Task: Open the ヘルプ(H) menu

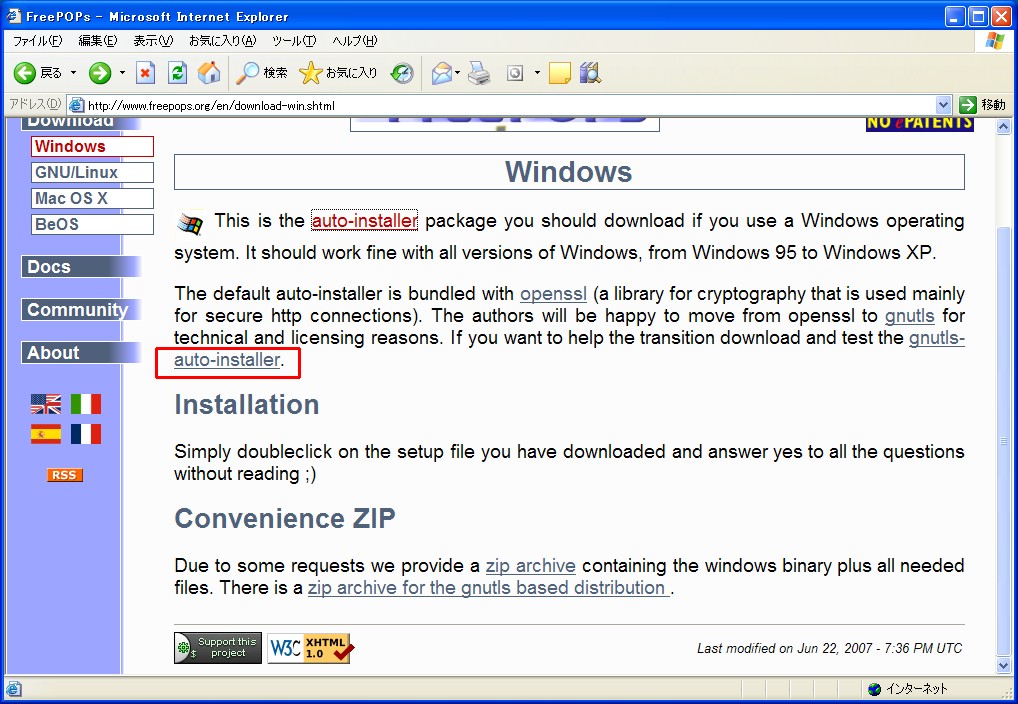Action: coord(354,41)
